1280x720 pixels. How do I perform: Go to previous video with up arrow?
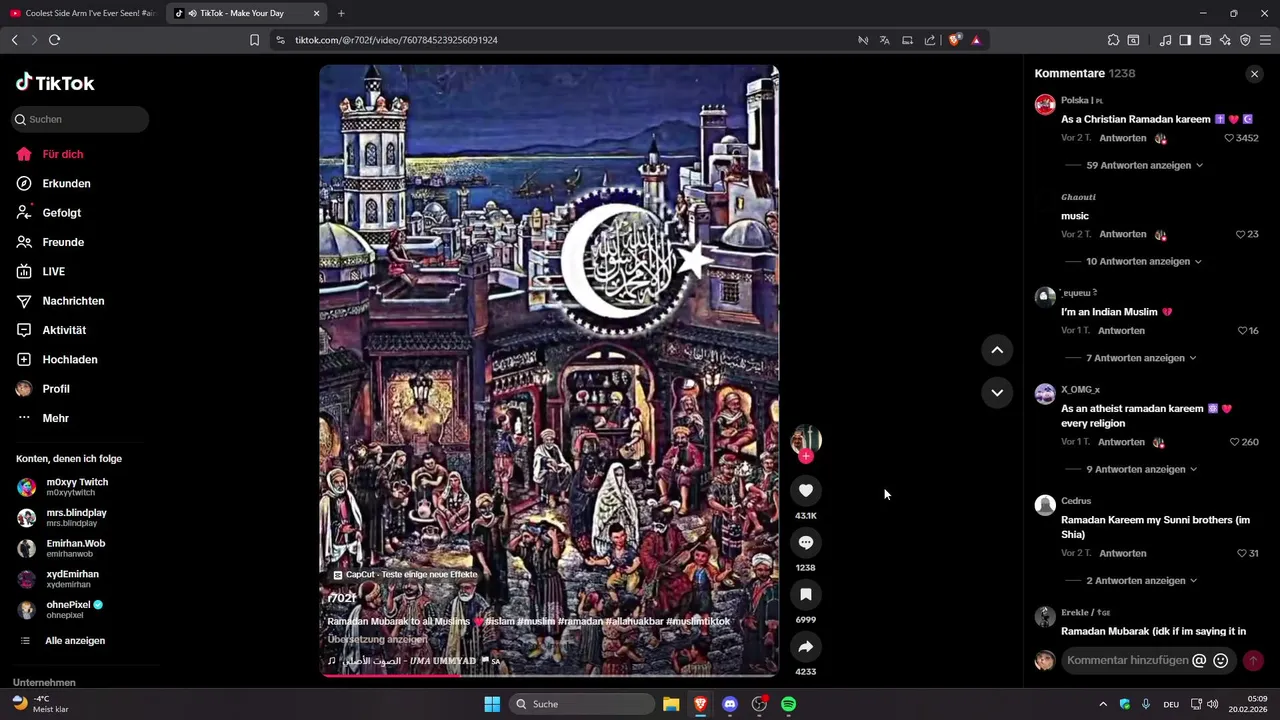click(x=997, y=350)
